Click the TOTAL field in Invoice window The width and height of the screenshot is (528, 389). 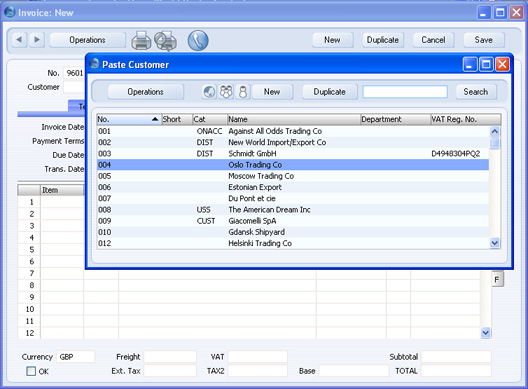(x=456, y=371)
